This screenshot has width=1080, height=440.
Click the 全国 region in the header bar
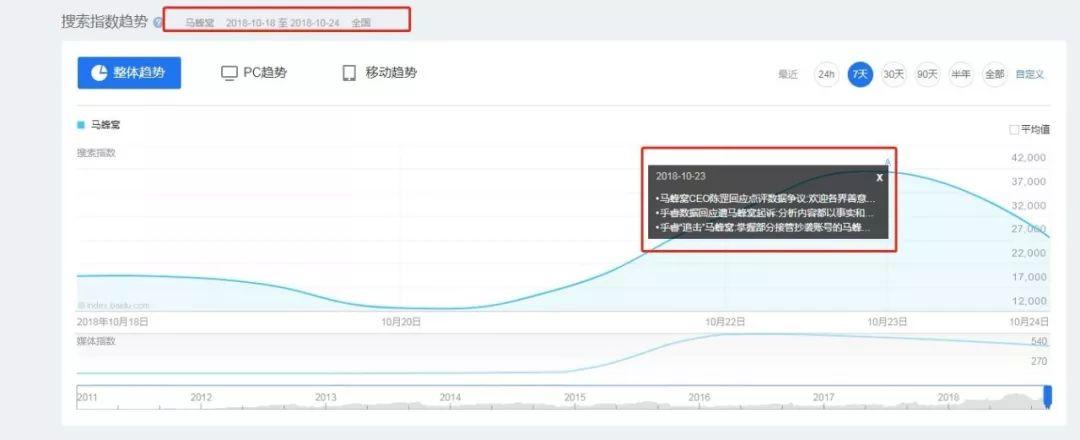pos(361,23)
